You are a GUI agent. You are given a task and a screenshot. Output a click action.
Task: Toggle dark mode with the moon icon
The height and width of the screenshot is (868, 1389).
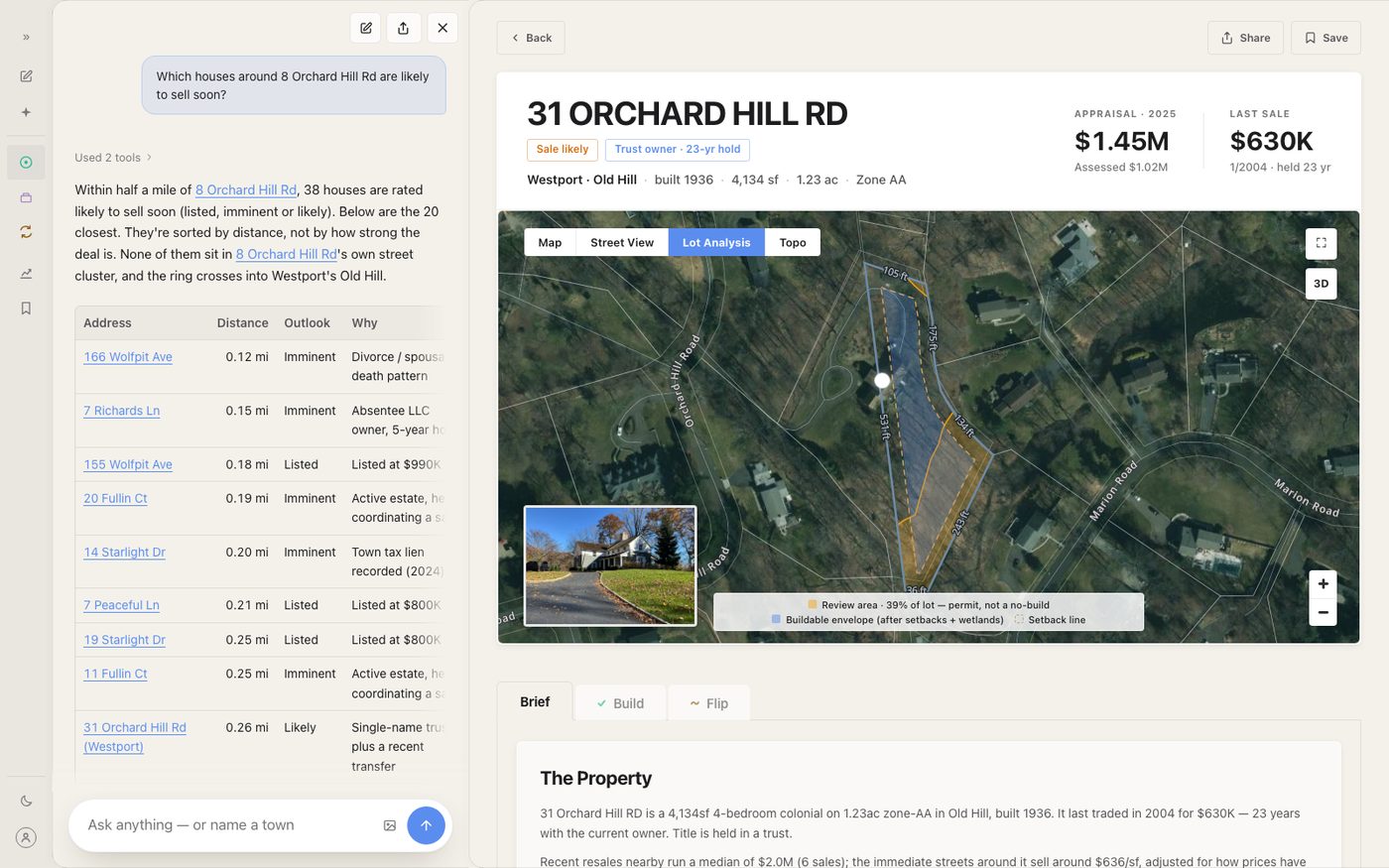pos(26,802)
